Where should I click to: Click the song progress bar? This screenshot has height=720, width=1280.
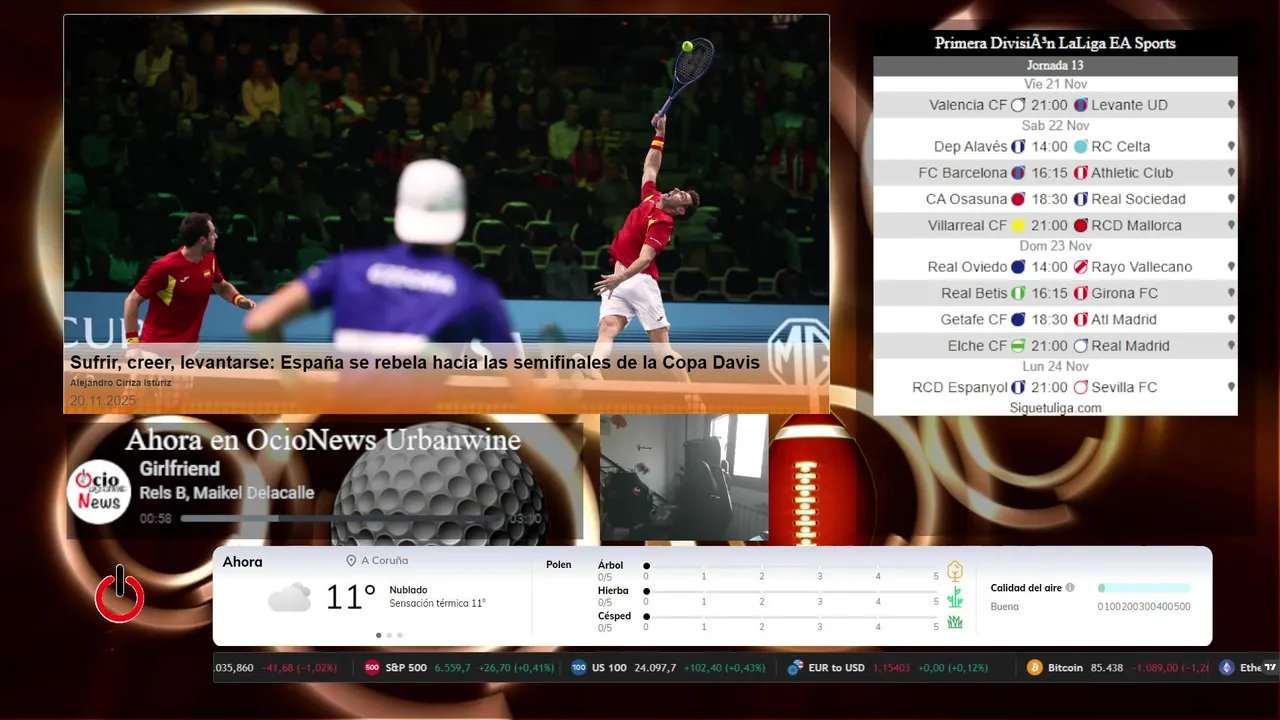tap(342, 519)
